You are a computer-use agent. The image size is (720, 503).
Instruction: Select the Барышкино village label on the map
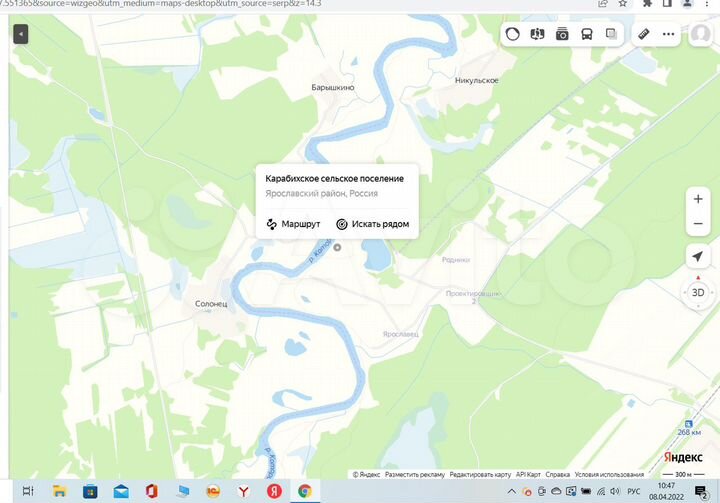[x=332, y=87]
